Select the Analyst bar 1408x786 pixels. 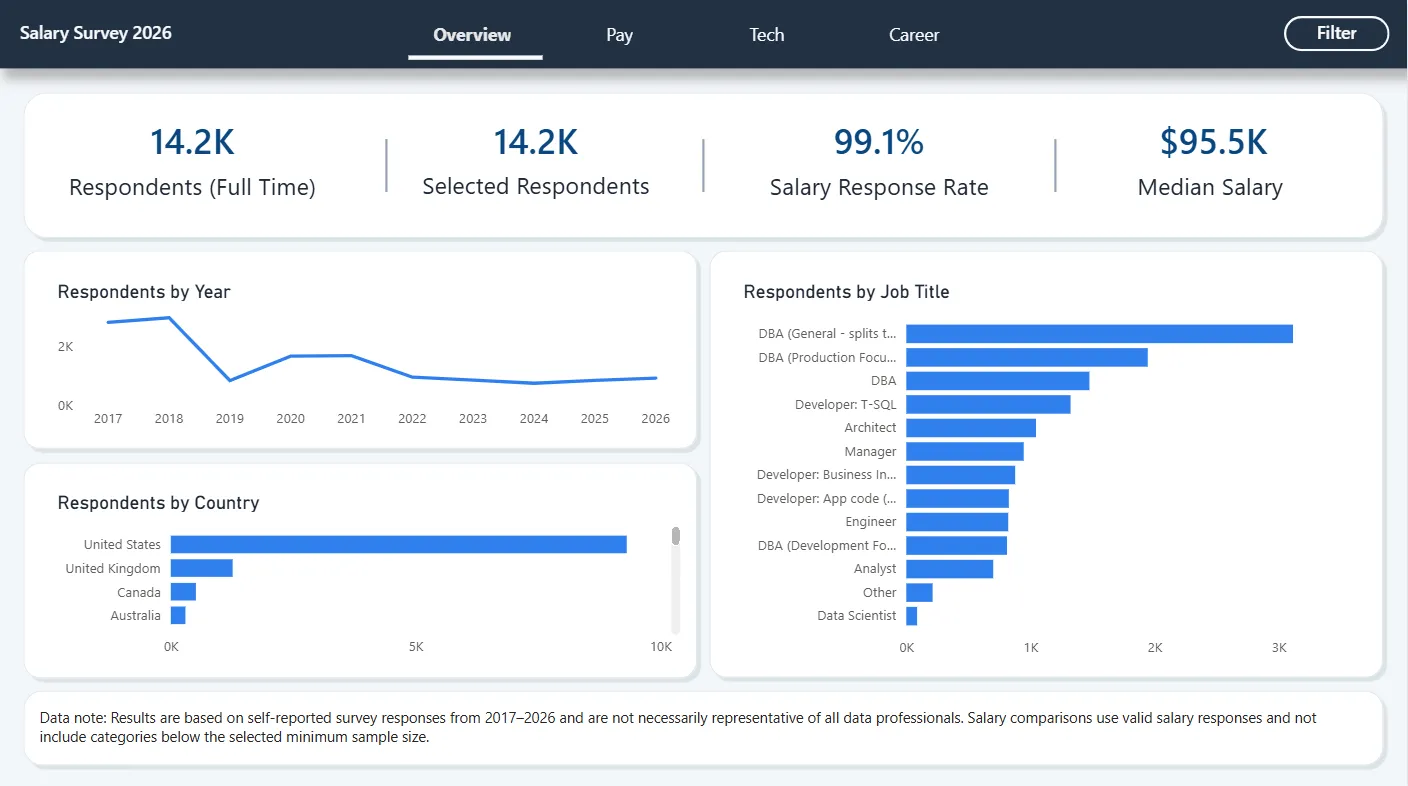coord(950,569)
